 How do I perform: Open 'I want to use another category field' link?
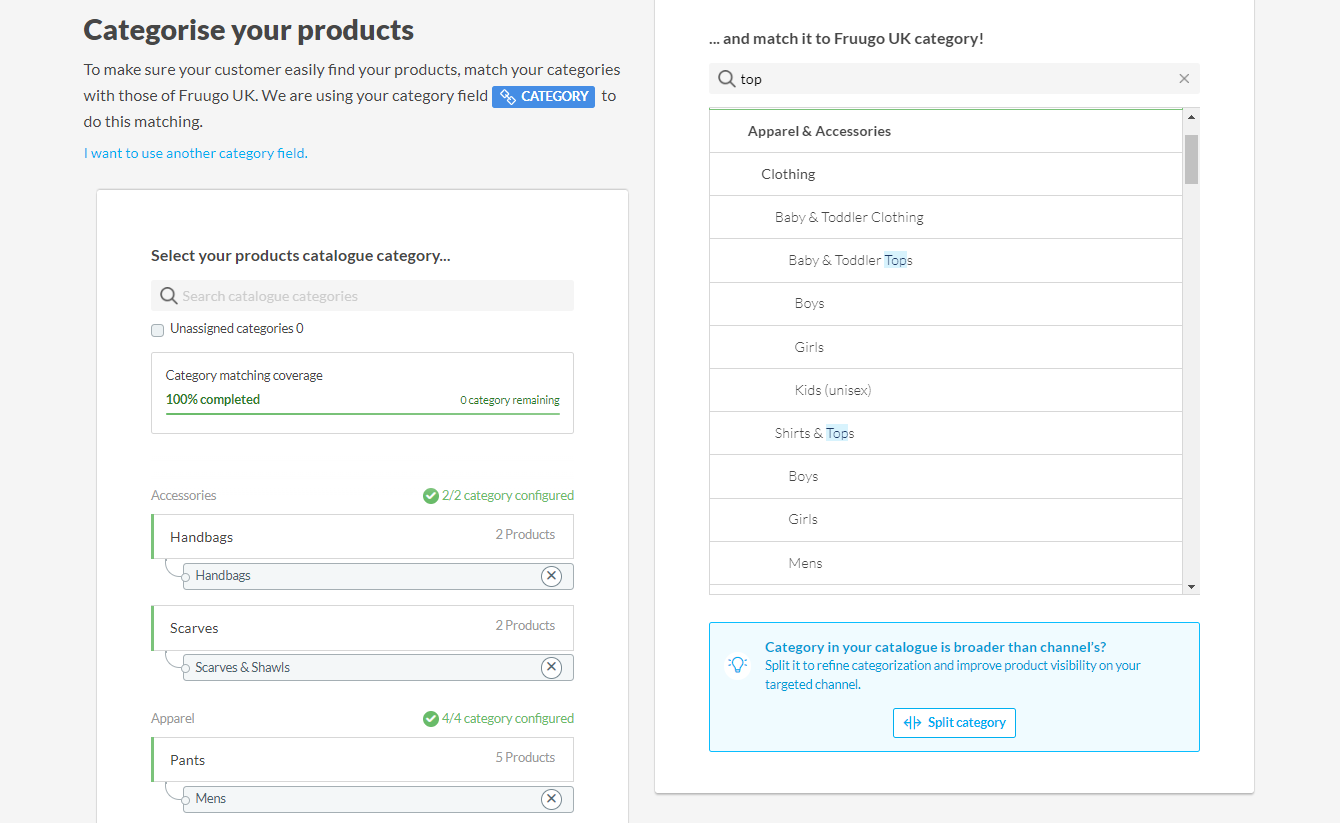point(196,154)
